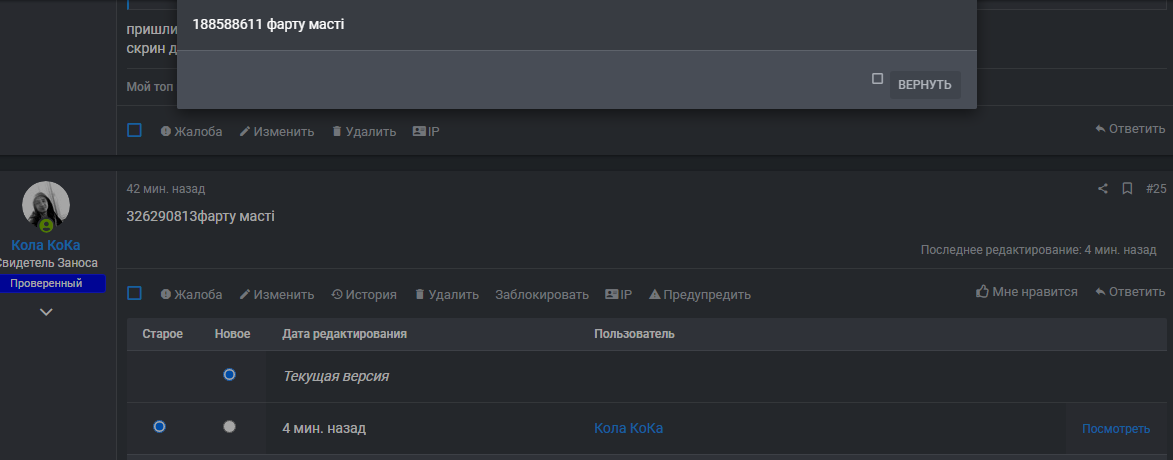This screenshot has width=1173, height=460.
Task: Report the upper post via Жалоба
Action: click(x=191, y=131)
